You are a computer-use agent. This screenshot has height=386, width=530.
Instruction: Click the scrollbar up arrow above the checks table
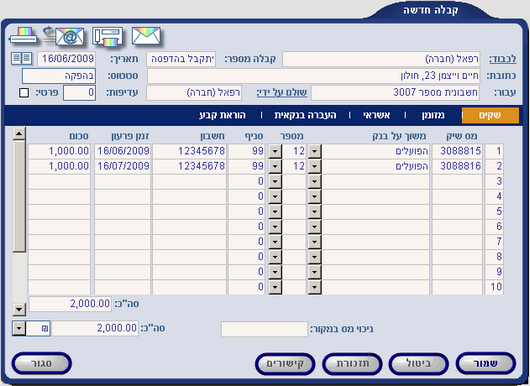pyautogui.click(x=19, y=134)
